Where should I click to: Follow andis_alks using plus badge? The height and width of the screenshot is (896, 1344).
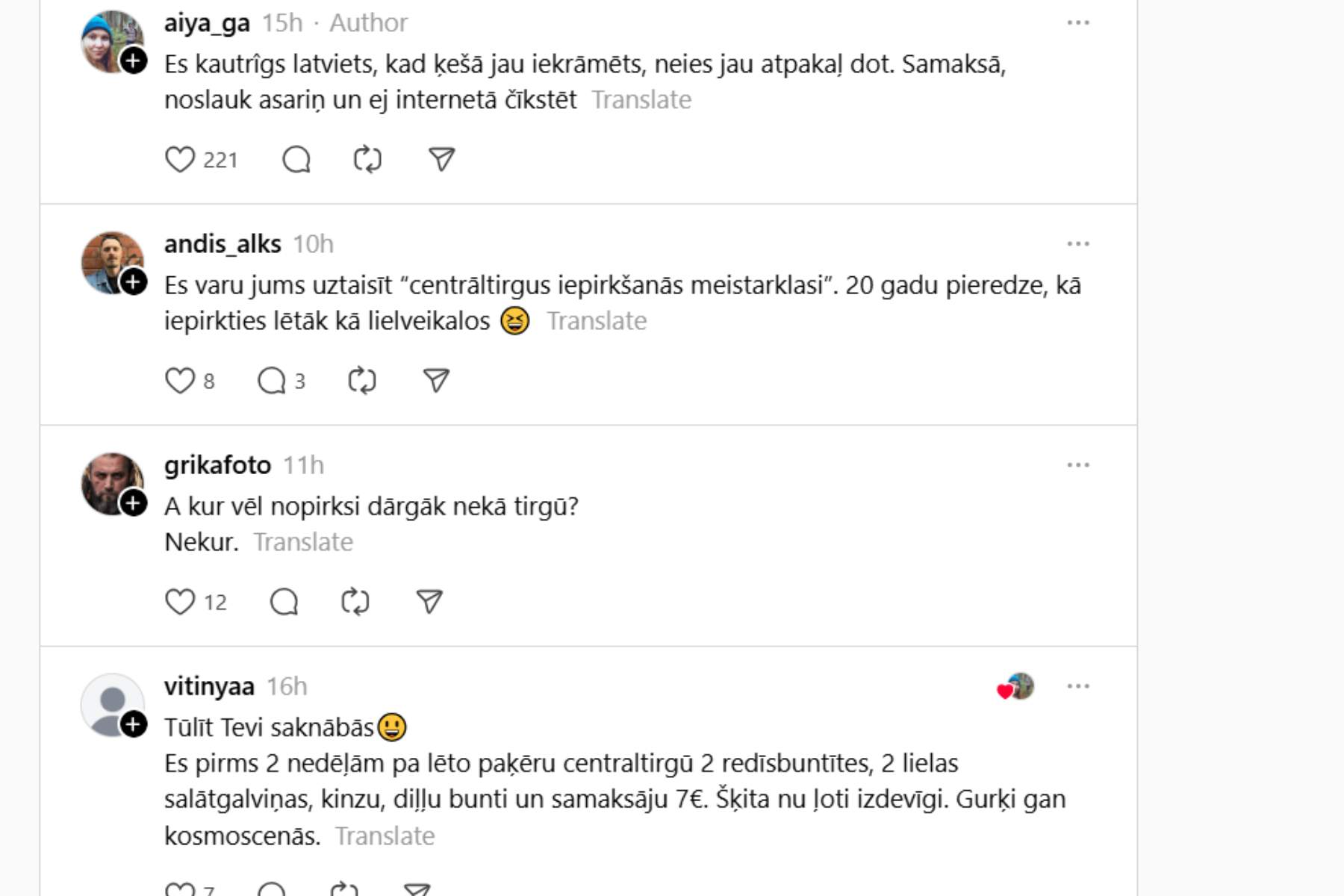pos(134,282)
